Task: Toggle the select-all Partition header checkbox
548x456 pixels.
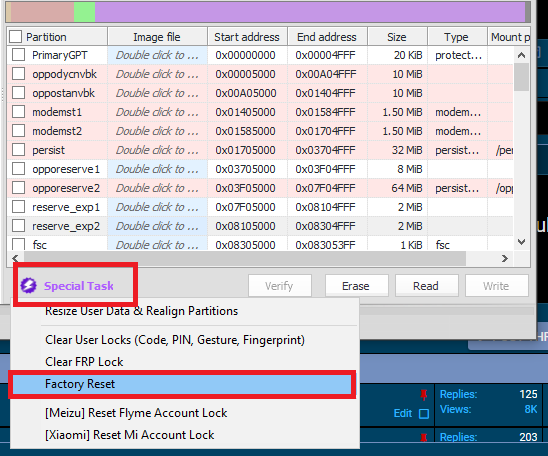Action: (x=15, y=36)
